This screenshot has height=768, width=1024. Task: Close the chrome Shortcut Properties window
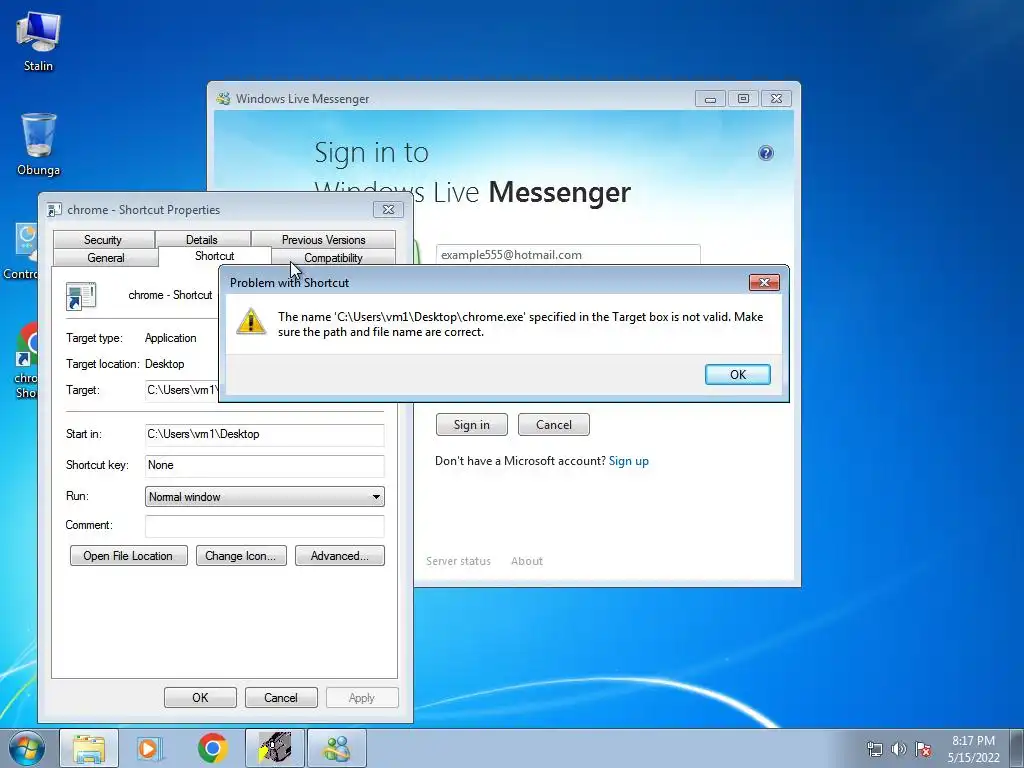[388, 209]
